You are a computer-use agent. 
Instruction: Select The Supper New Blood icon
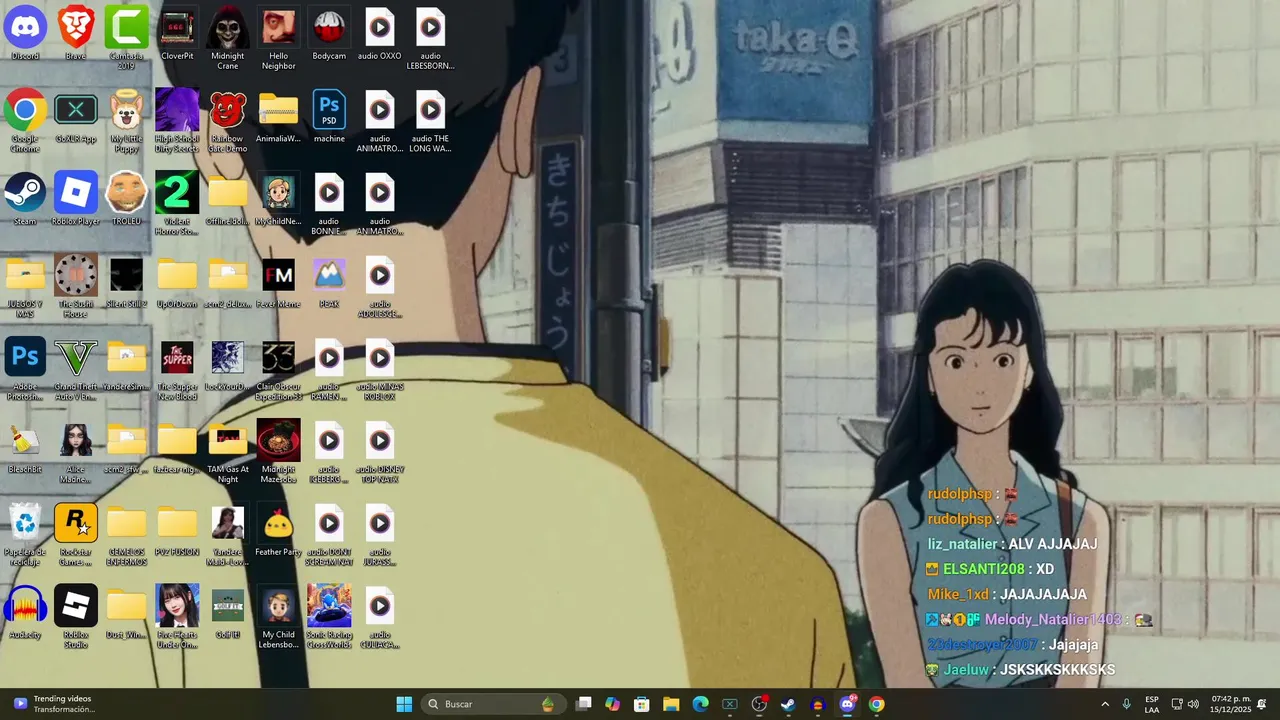tap(177, 369)
